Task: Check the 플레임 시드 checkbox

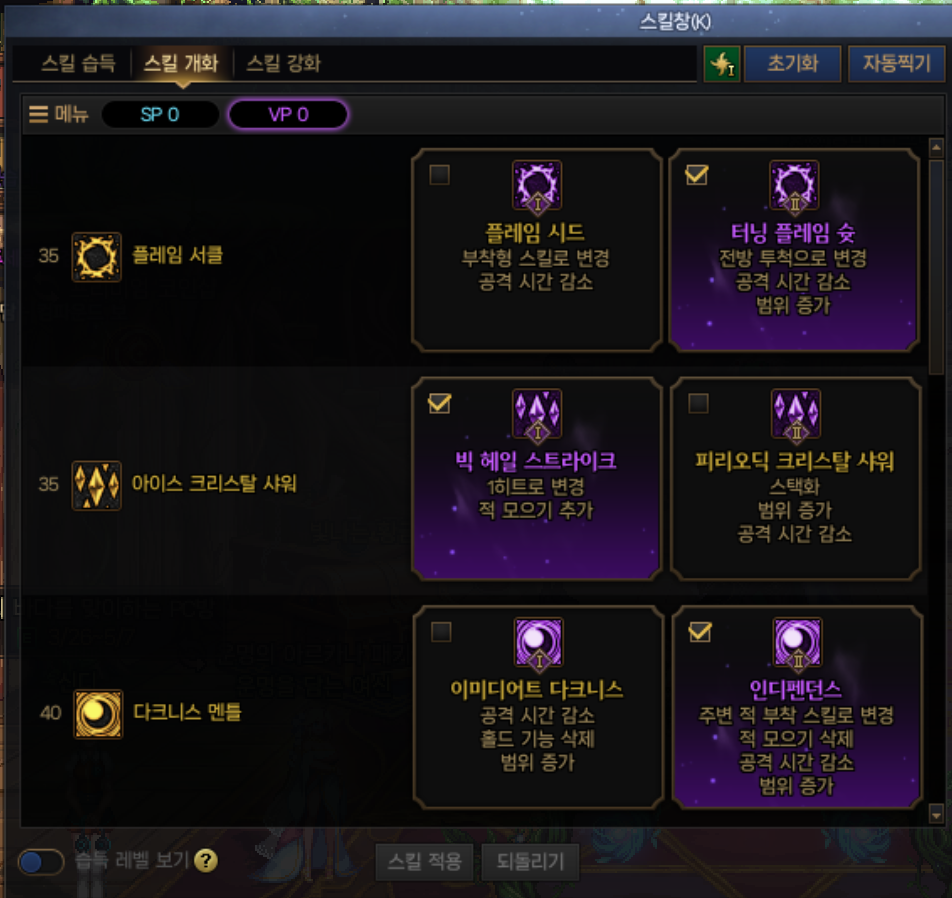Action: click(x=440, y=175)
